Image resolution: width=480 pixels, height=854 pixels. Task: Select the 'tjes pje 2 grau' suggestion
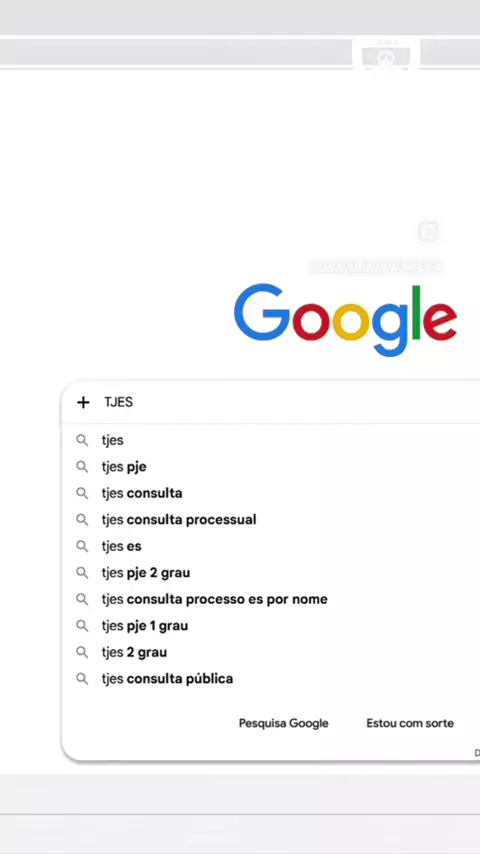pyautogui.click(x=146, y=572)
